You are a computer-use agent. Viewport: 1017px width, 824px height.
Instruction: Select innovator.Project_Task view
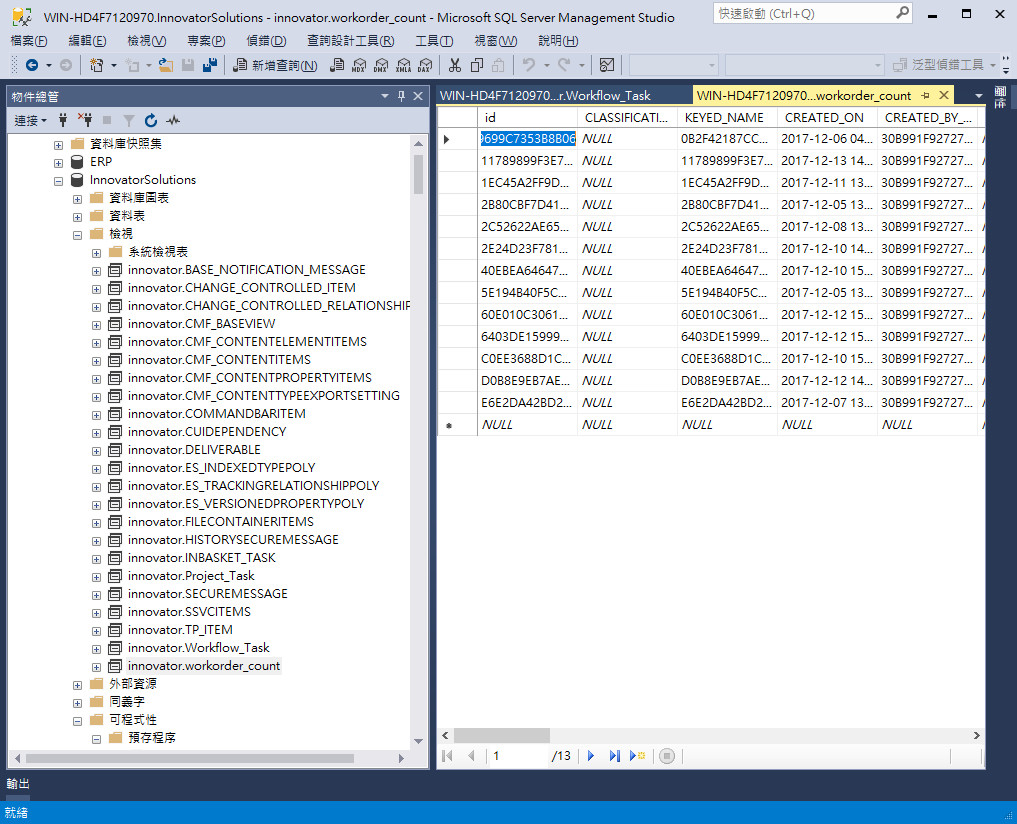click(x=191, y=576)
